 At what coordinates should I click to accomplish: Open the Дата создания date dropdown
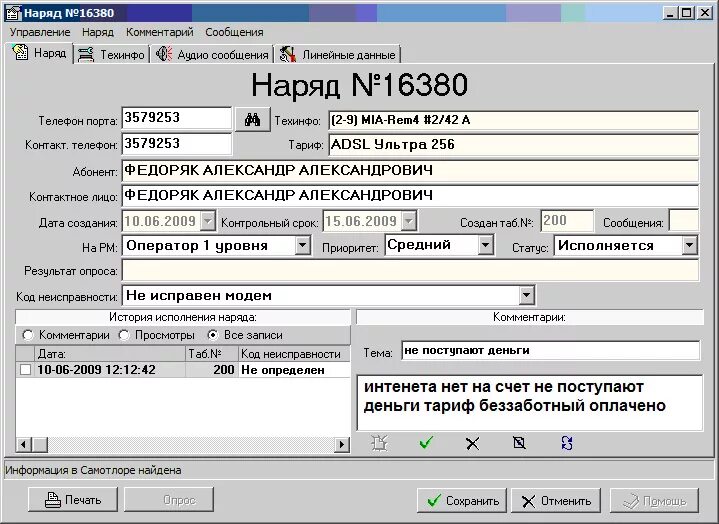click(x=208, y=221)
